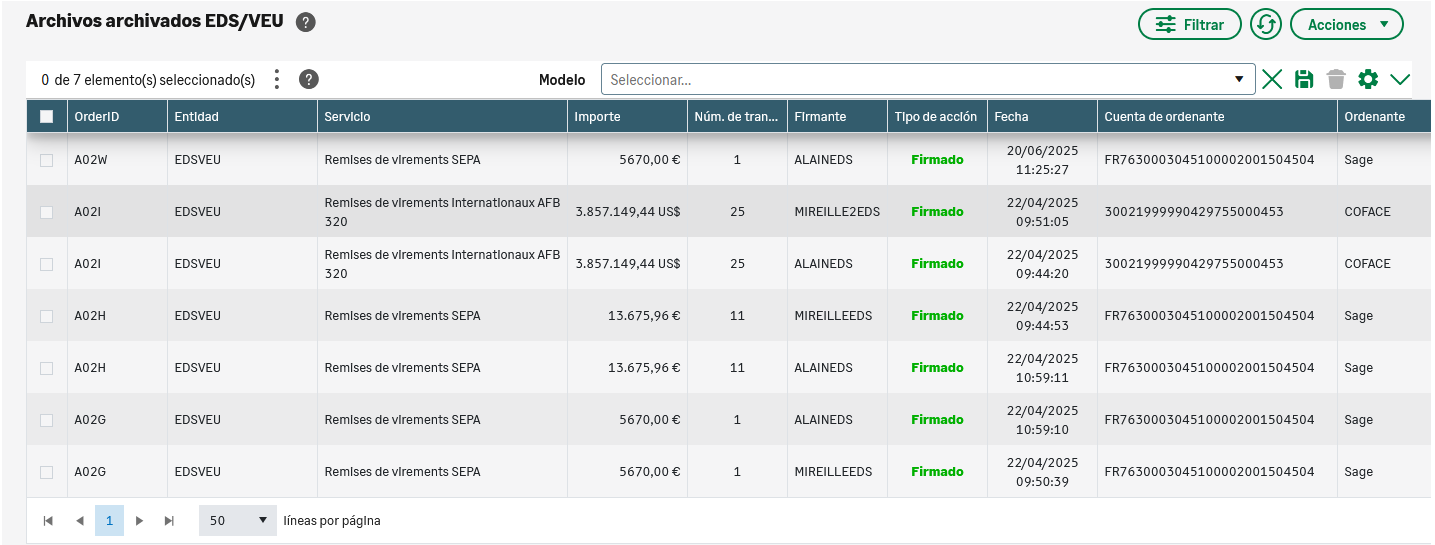
Task: Select page number 1
Action: coord(109,521)
